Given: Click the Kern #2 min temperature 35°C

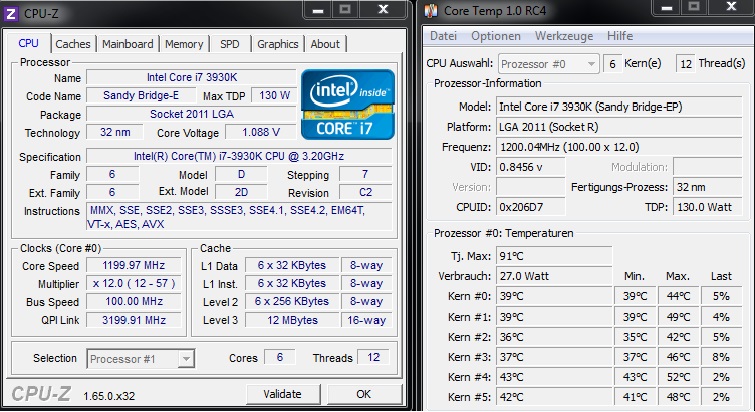Looking at the screenshot, I should [x=635, y=337].
